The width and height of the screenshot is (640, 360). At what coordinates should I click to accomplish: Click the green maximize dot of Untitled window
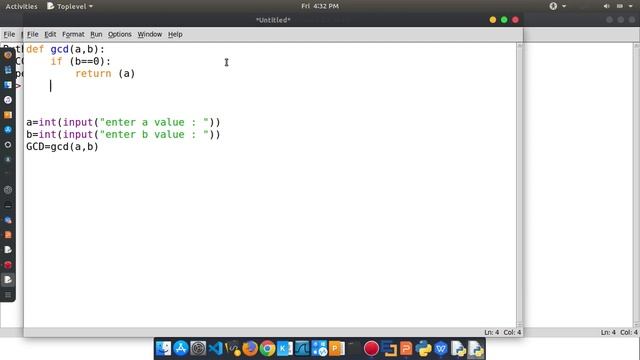pyautogui.click(x=504, y=20)
